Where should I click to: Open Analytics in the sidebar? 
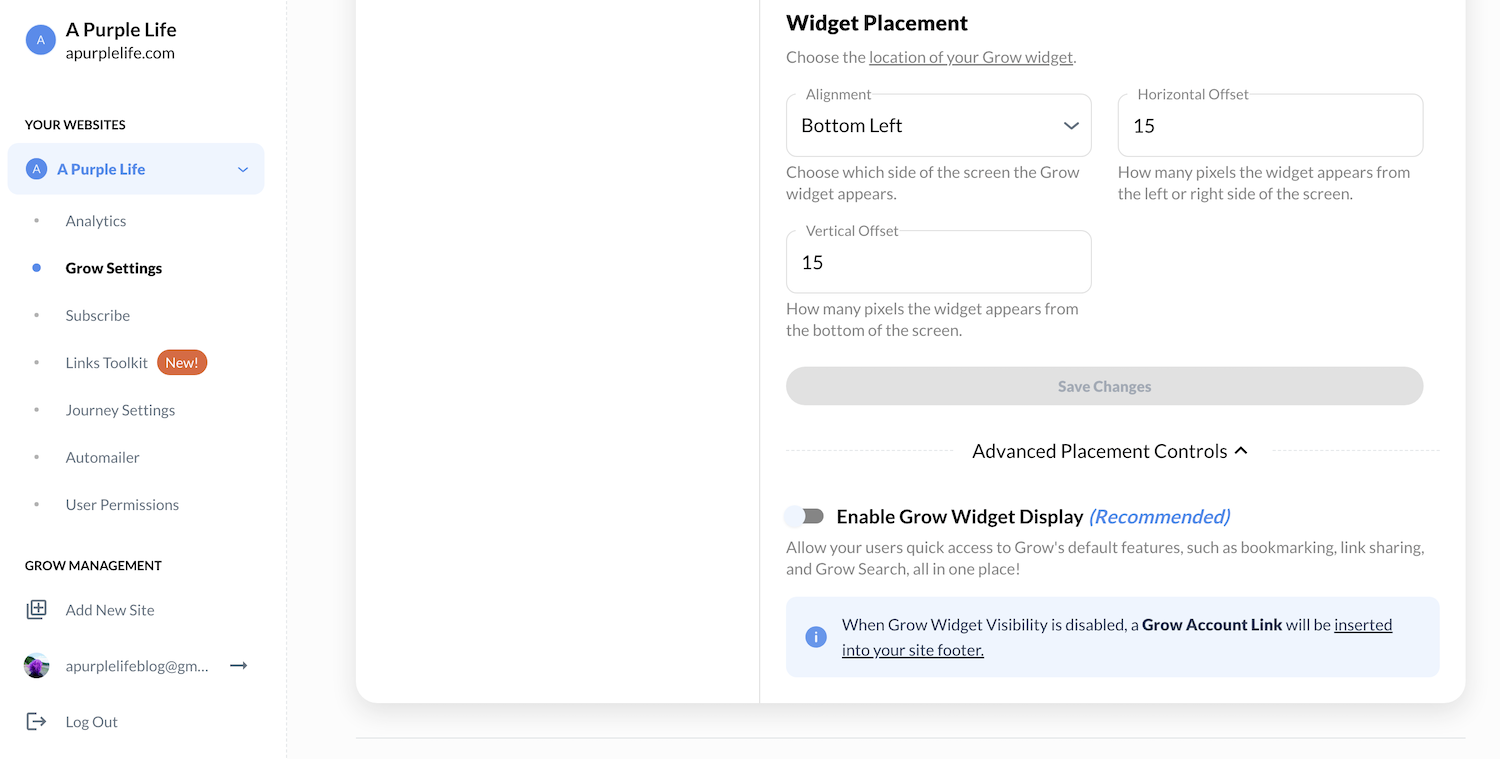coord(96,221)
